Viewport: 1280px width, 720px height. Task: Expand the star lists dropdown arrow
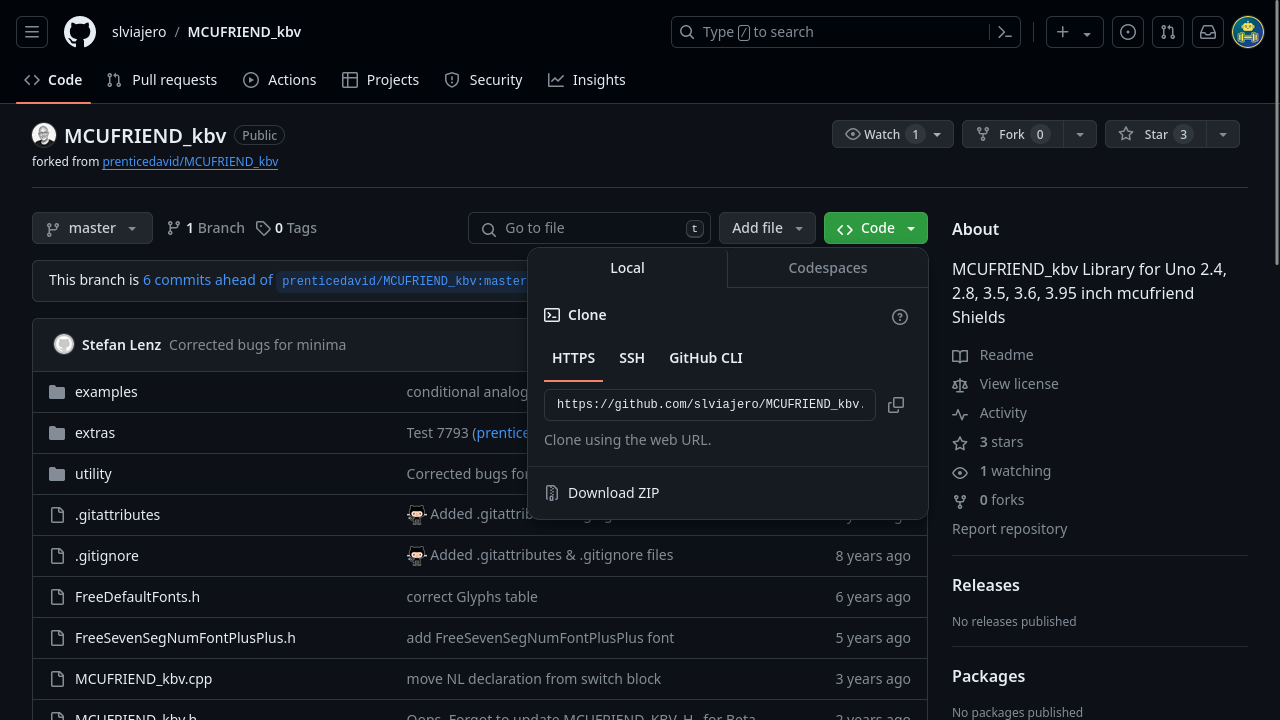coord(1222,134)
